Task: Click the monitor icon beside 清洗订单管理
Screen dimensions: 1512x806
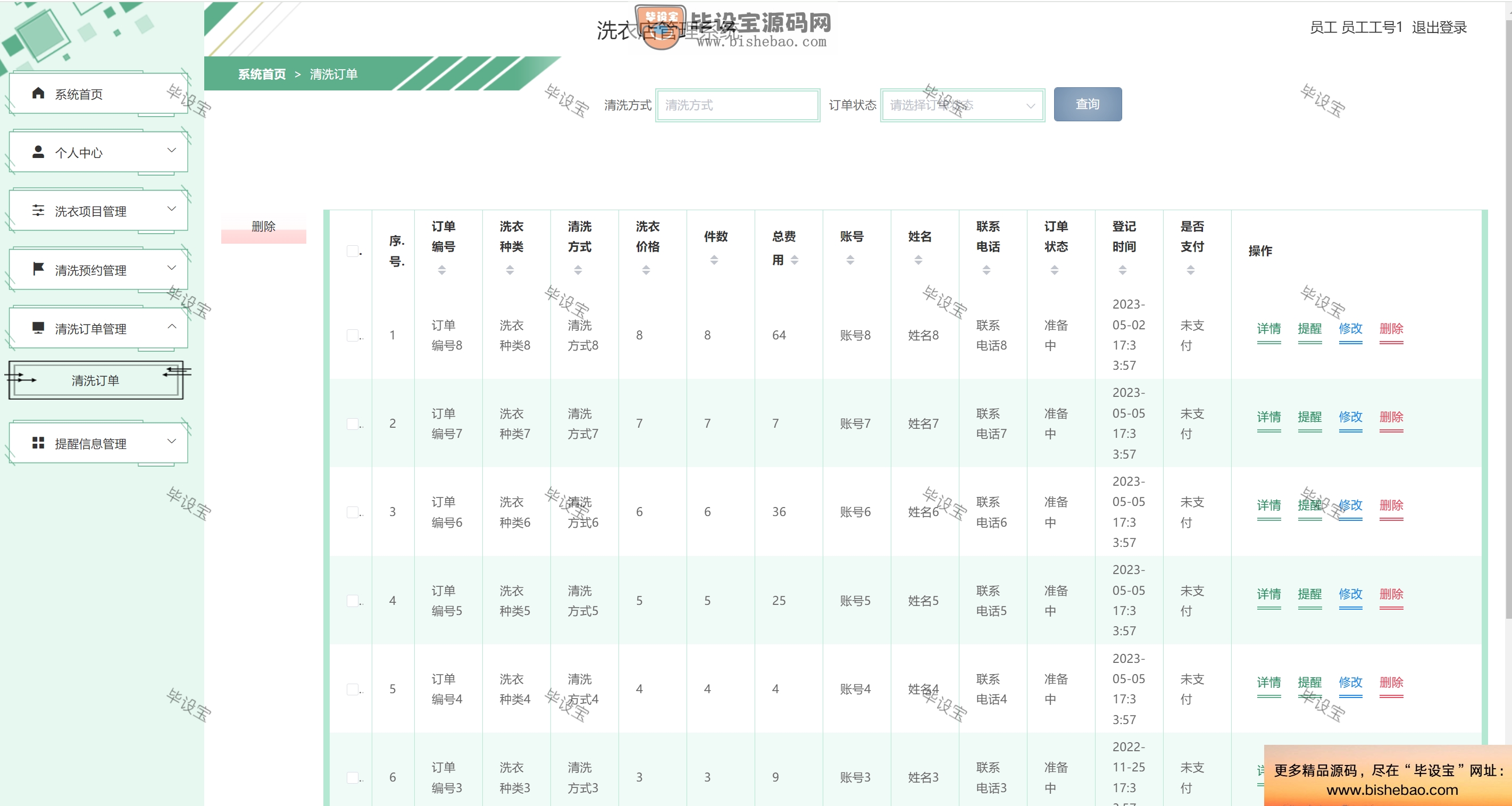Action: [x=38, y=328]
